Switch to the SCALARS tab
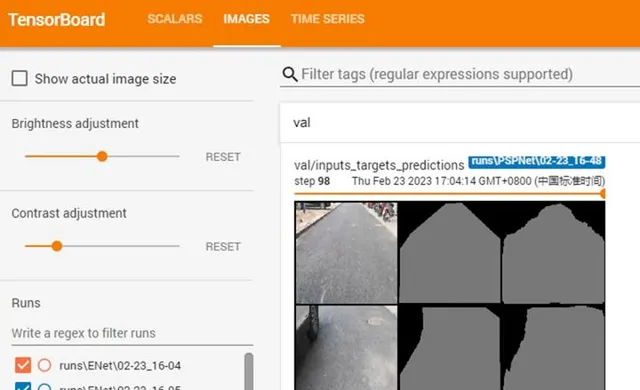 175,19
